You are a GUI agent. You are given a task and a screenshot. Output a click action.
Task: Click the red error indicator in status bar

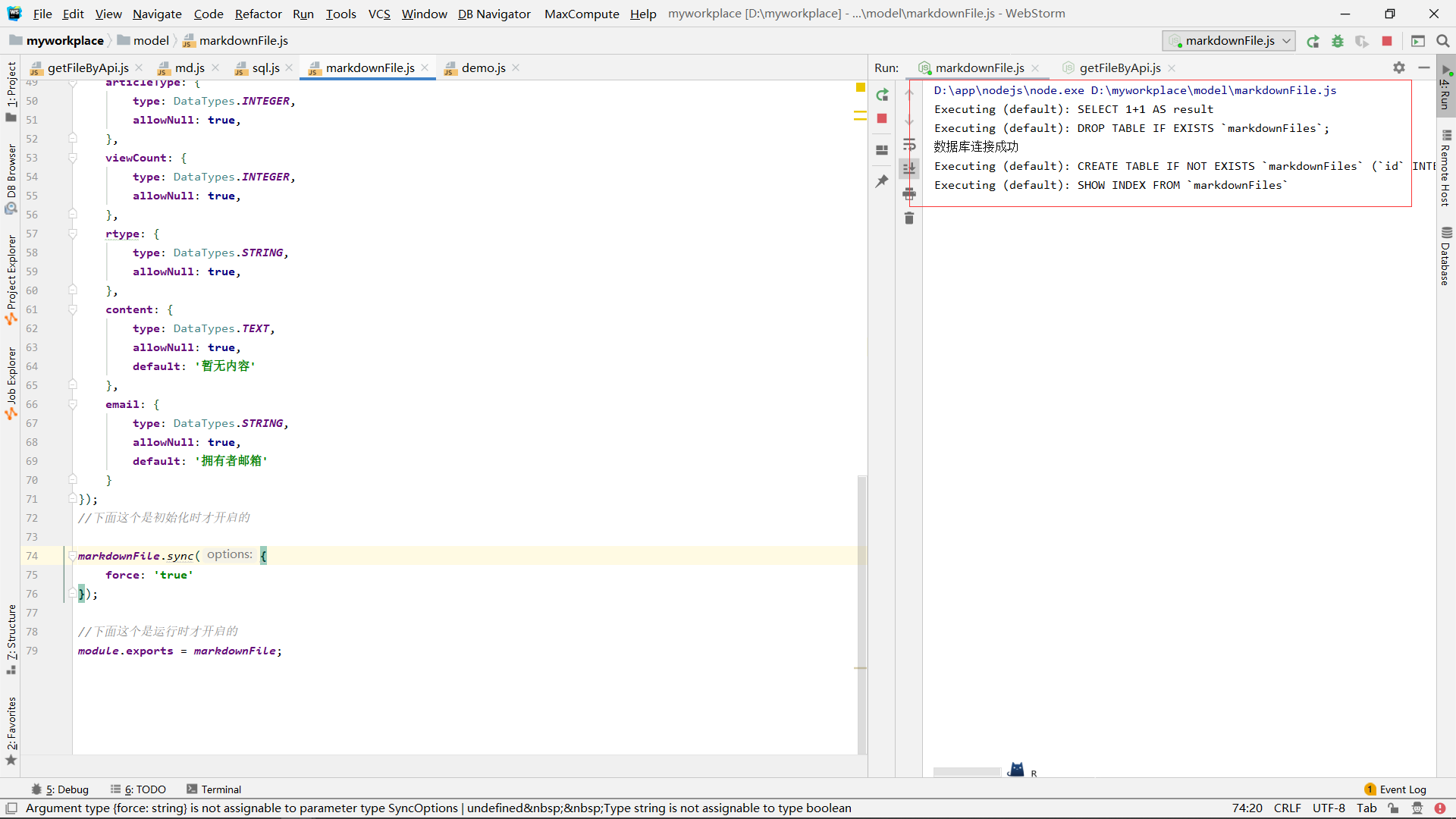click(x=1440, y=808)
